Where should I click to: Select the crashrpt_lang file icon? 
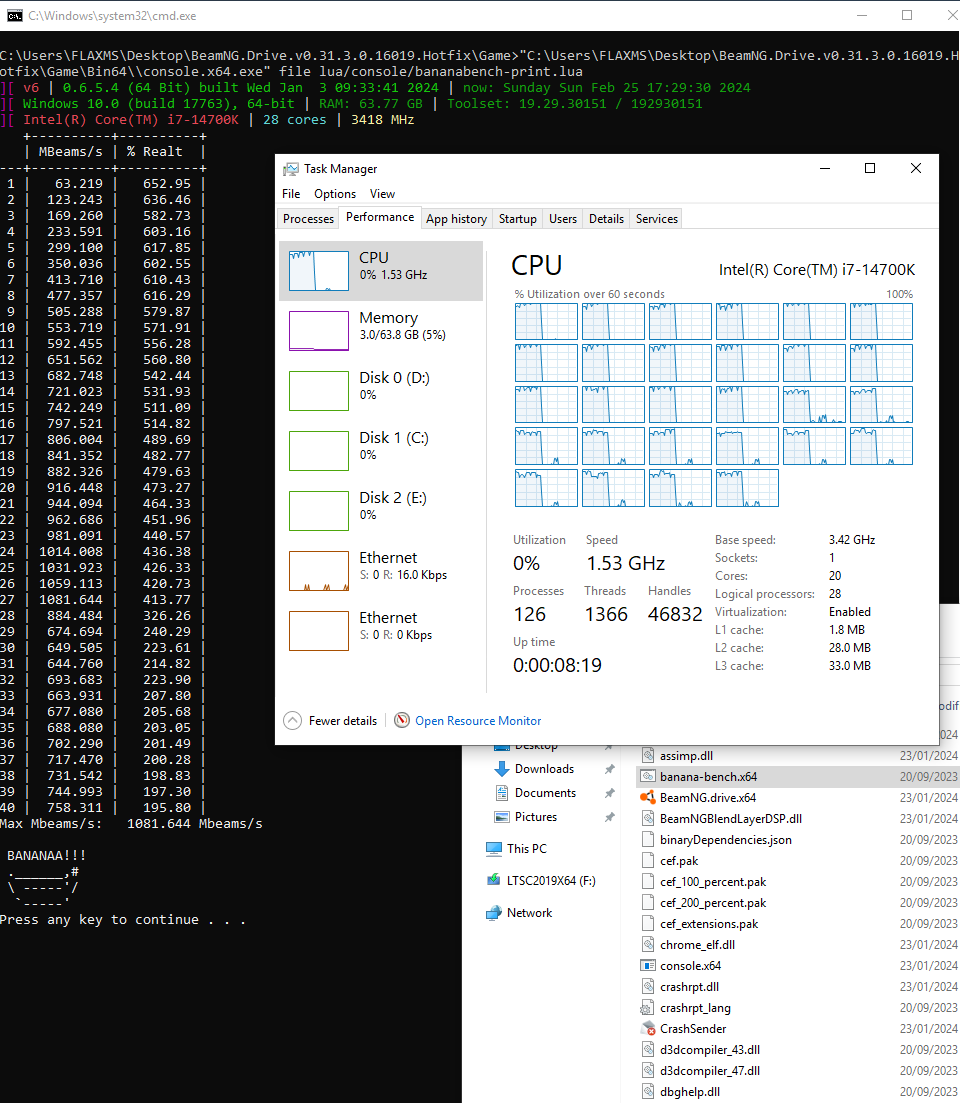click(x=647, y=1008)
